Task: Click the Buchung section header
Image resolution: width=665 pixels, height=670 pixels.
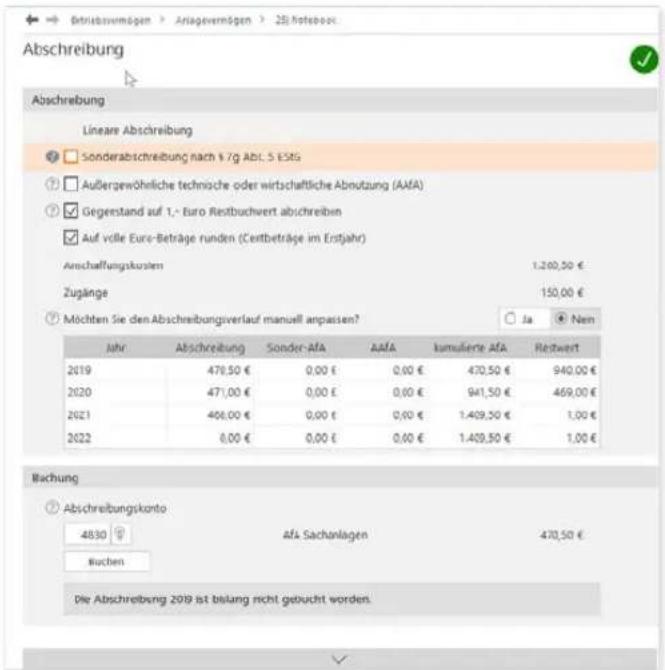Action: 340,478
